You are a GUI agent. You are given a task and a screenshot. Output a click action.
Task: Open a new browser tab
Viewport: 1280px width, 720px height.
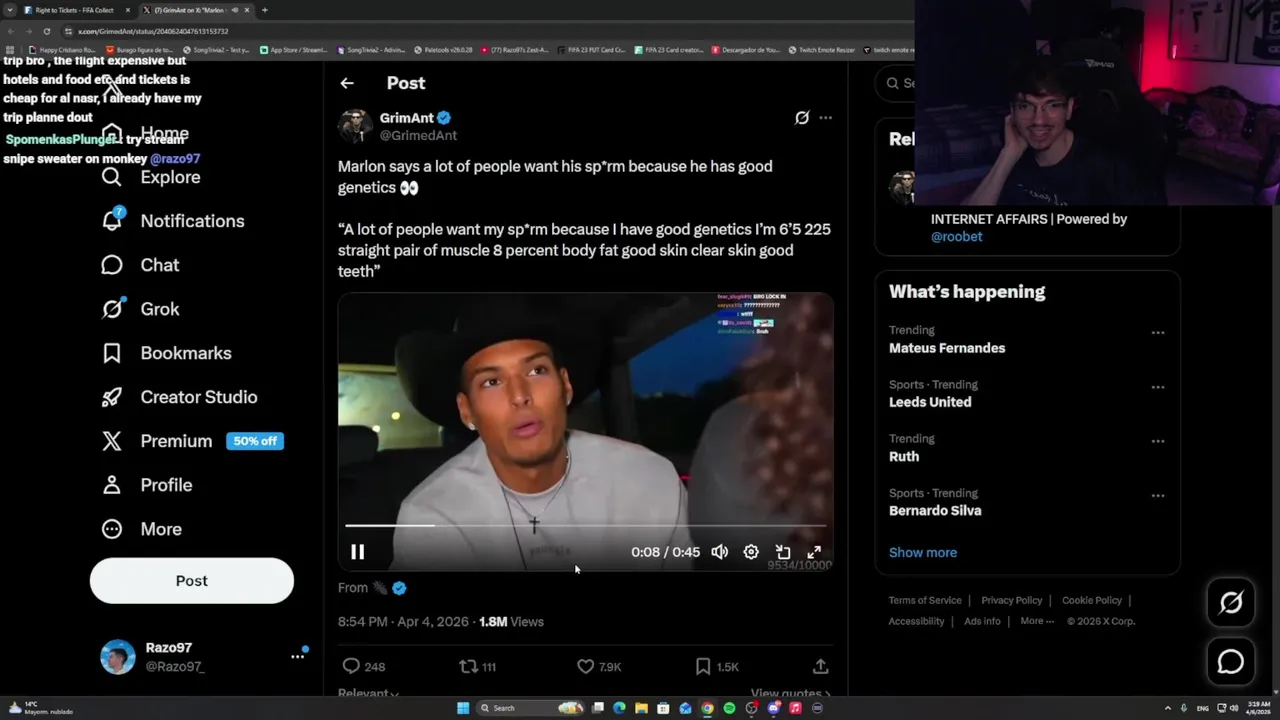(264, 10)
